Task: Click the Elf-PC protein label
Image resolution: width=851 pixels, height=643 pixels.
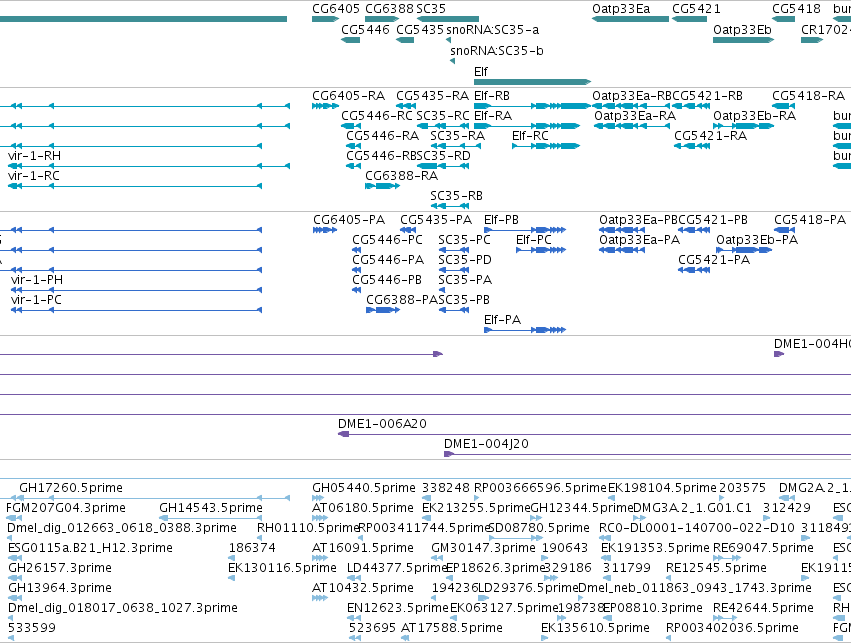Action: pos(534,240)
